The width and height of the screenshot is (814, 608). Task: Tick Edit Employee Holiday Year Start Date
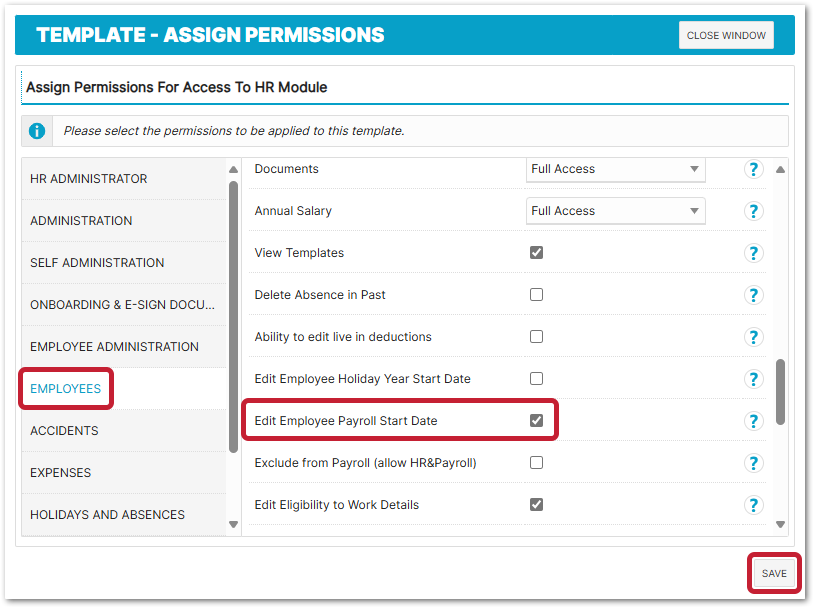(537, 379)
